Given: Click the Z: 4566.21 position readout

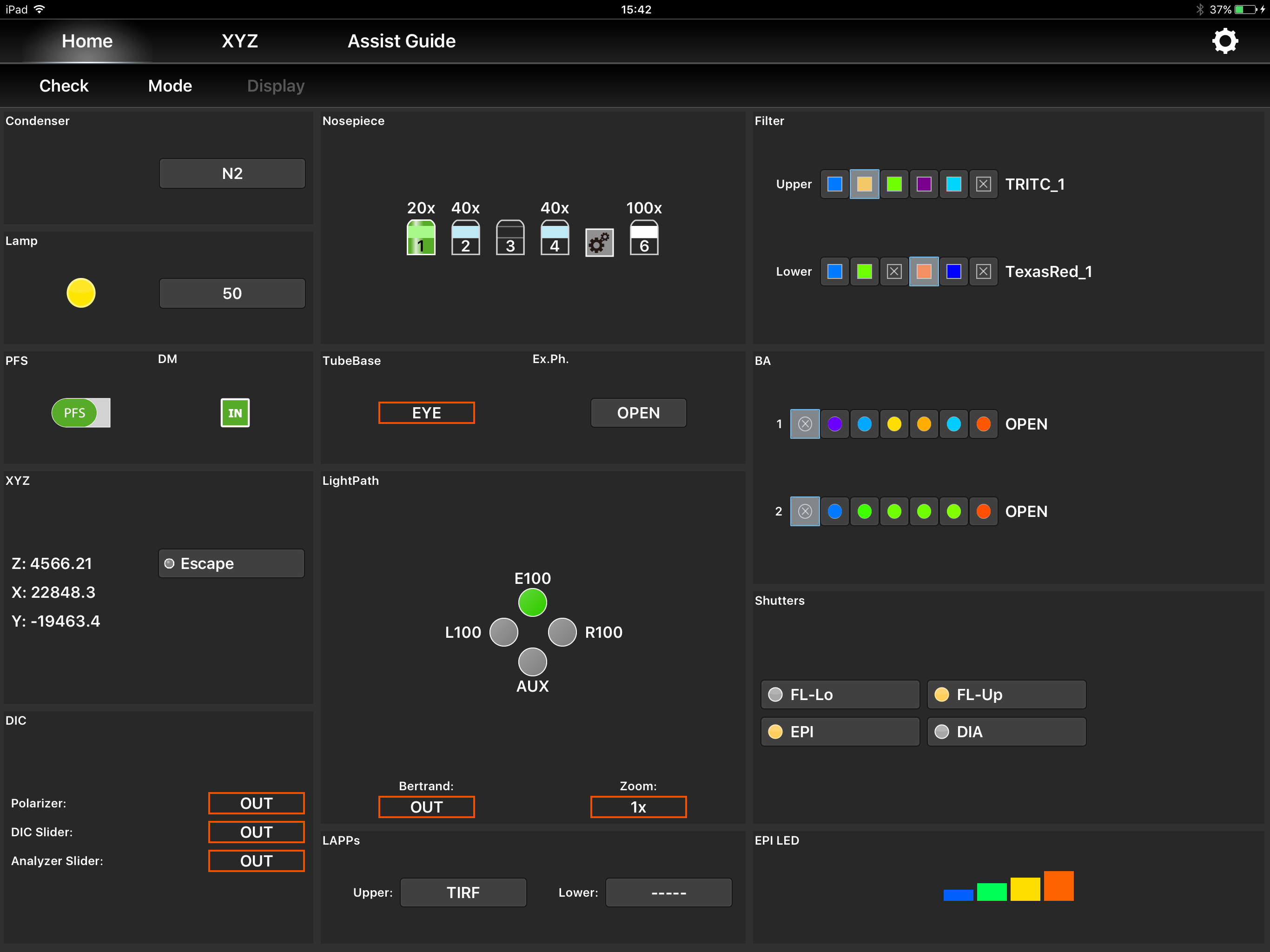Looking at the screenshot, I should tap(52, 563).
